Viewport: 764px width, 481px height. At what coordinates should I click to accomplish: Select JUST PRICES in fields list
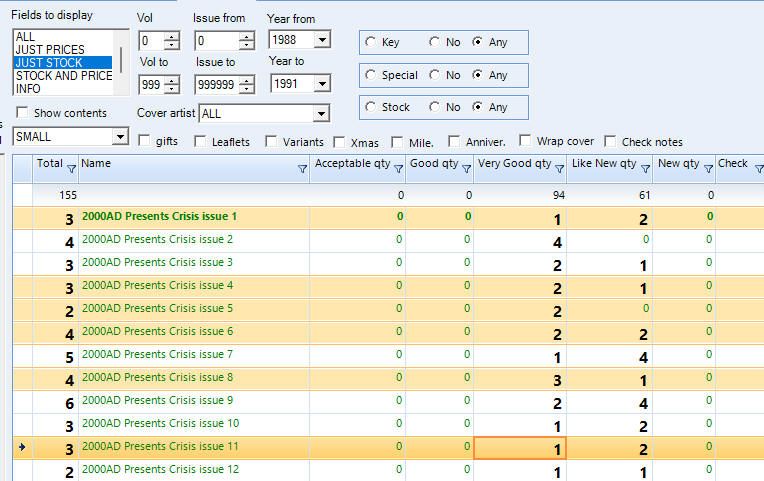(x=63, y=50)
